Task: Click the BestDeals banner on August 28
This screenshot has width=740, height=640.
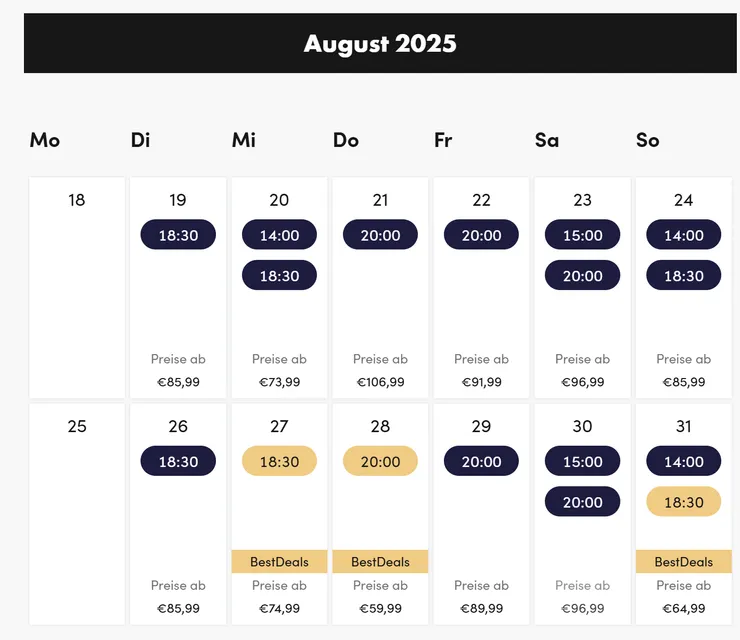Action: click(x=380, y=562)
